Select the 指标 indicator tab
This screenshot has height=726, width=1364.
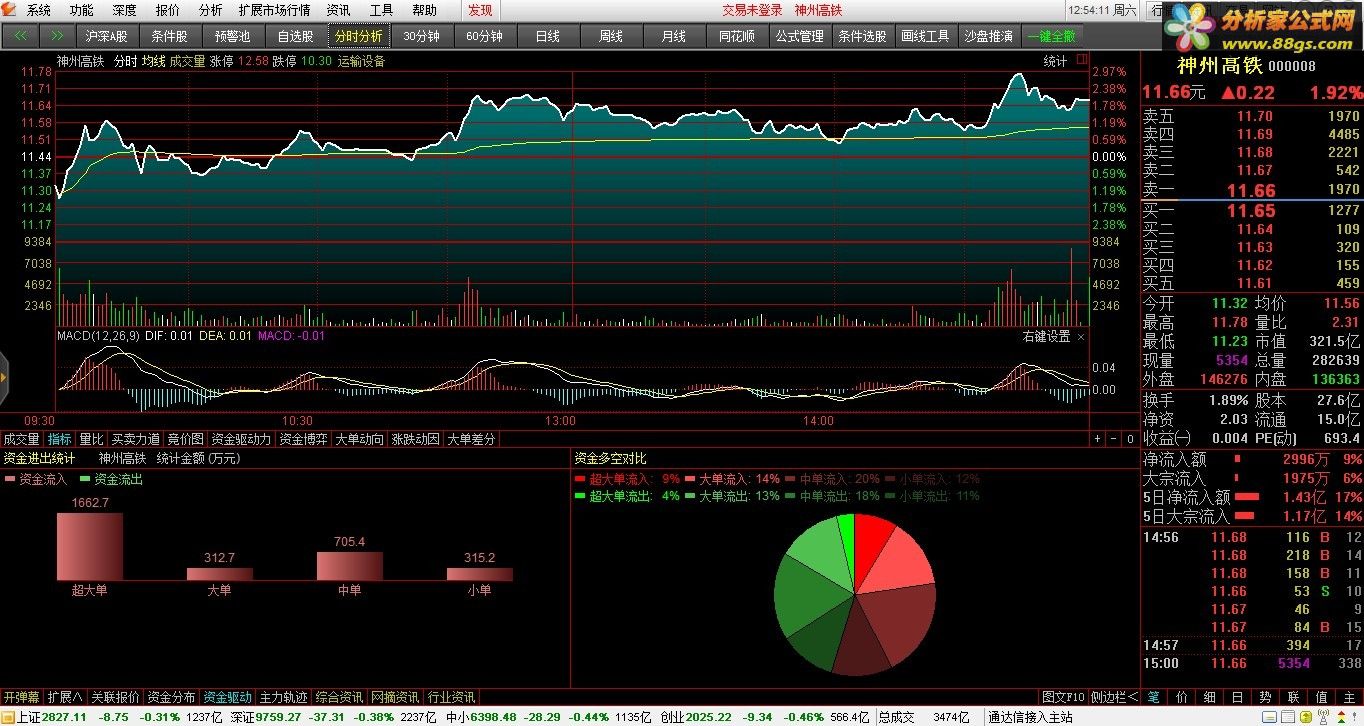[60, 439]
